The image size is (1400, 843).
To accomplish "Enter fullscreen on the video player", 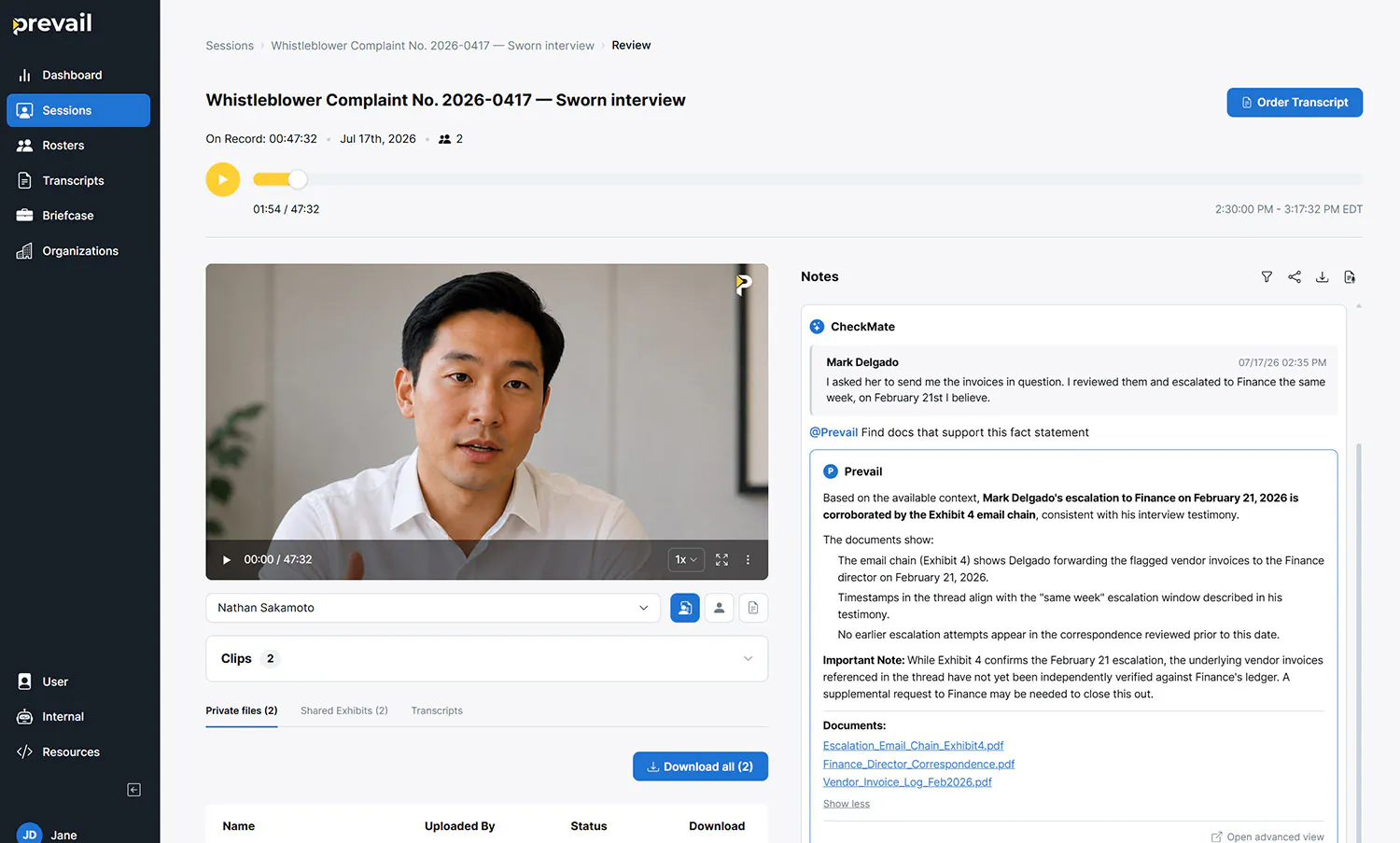I will coord(721,560).
